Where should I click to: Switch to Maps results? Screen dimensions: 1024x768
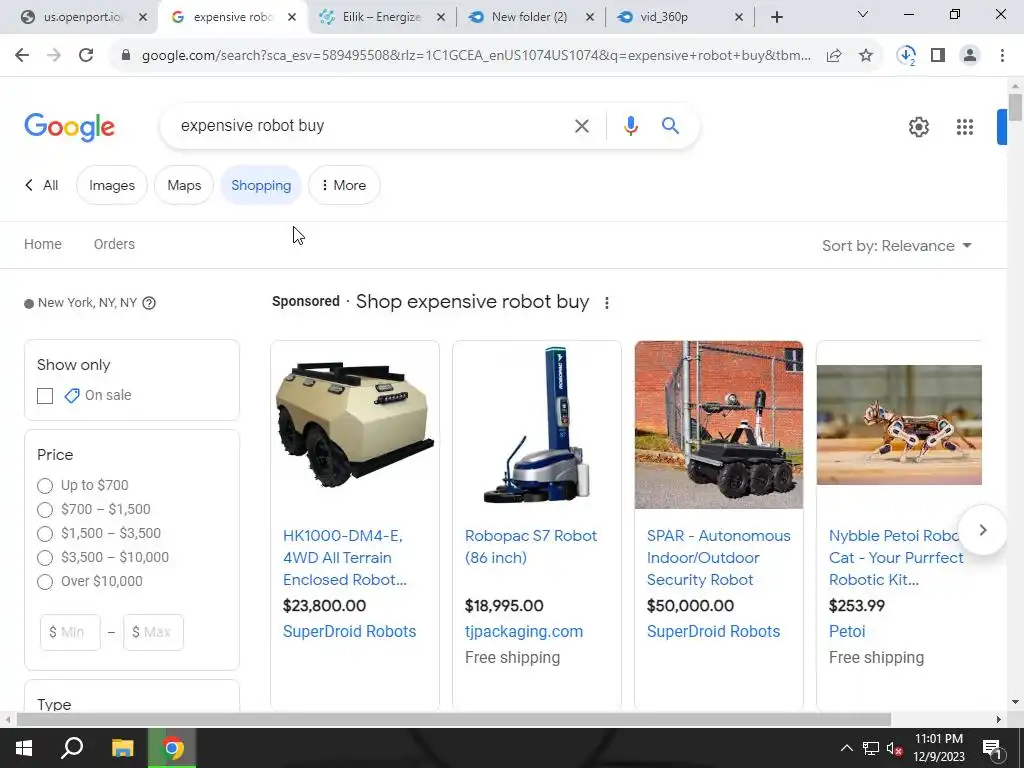point(184,185)
